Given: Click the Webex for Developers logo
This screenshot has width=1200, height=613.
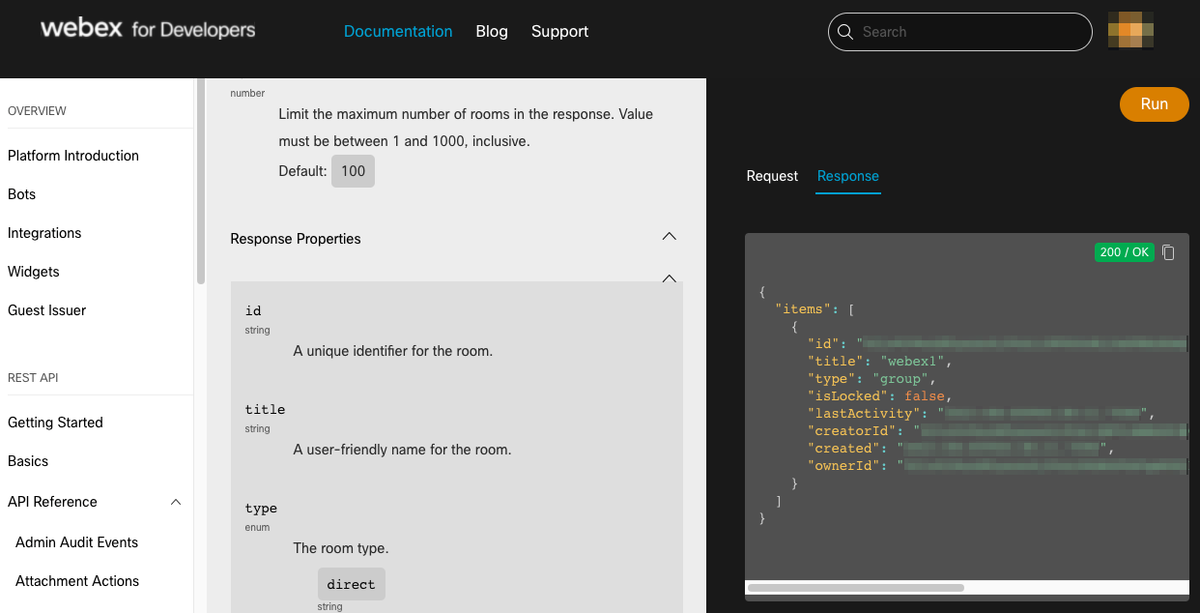Looking at the screenshot, I should tap(148, 30).
